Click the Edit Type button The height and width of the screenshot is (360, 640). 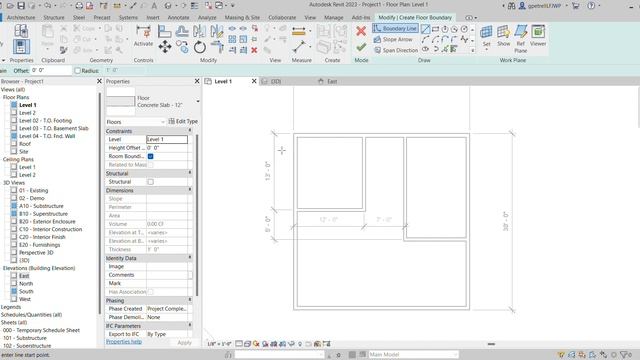pos(183,121)
